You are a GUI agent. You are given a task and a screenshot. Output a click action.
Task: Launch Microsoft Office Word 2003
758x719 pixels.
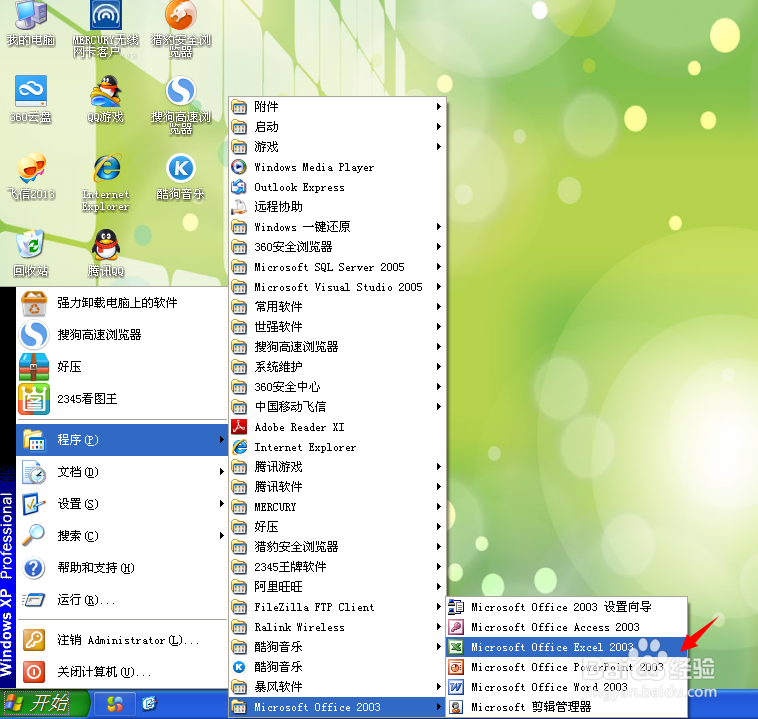click(x=566, y=687)
